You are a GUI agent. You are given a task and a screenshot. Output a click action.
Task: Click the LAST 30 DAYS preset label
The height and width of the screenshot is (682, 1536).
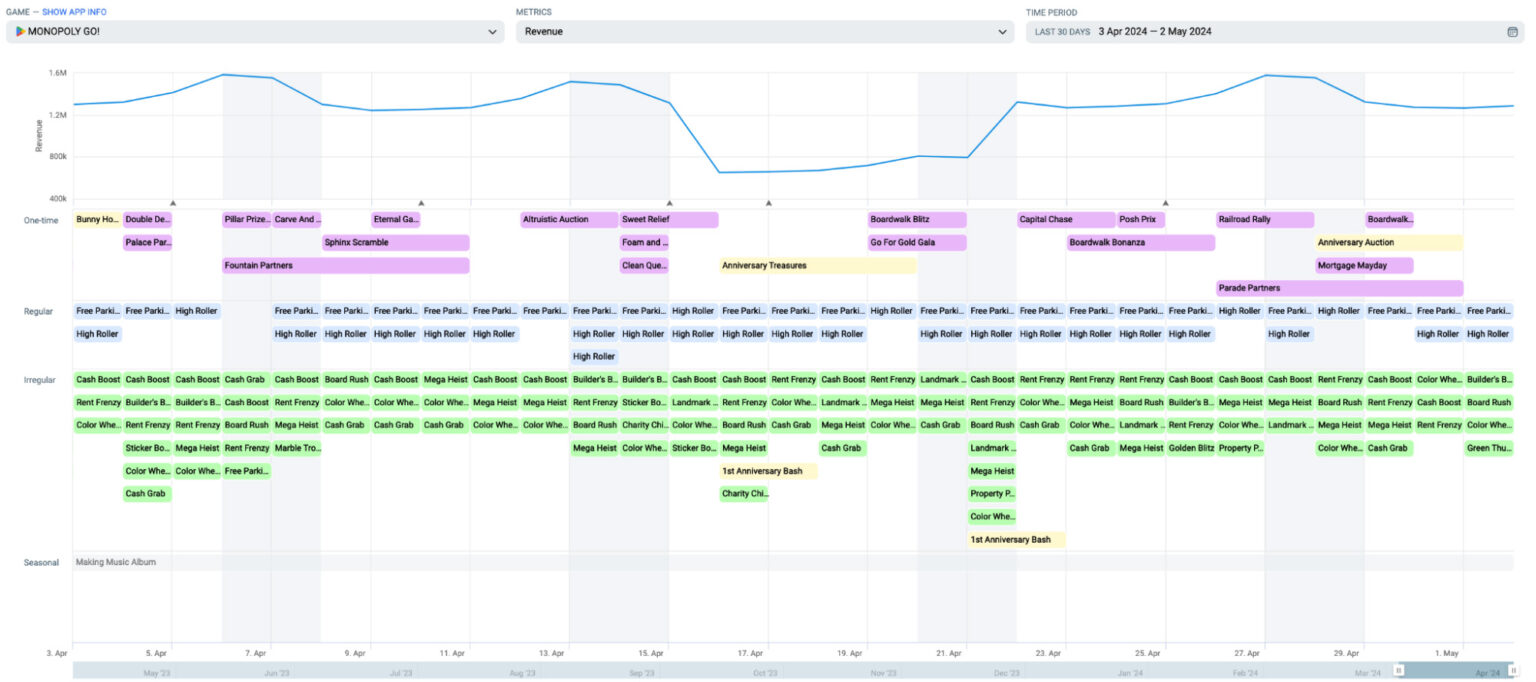tap(1062, 32)
